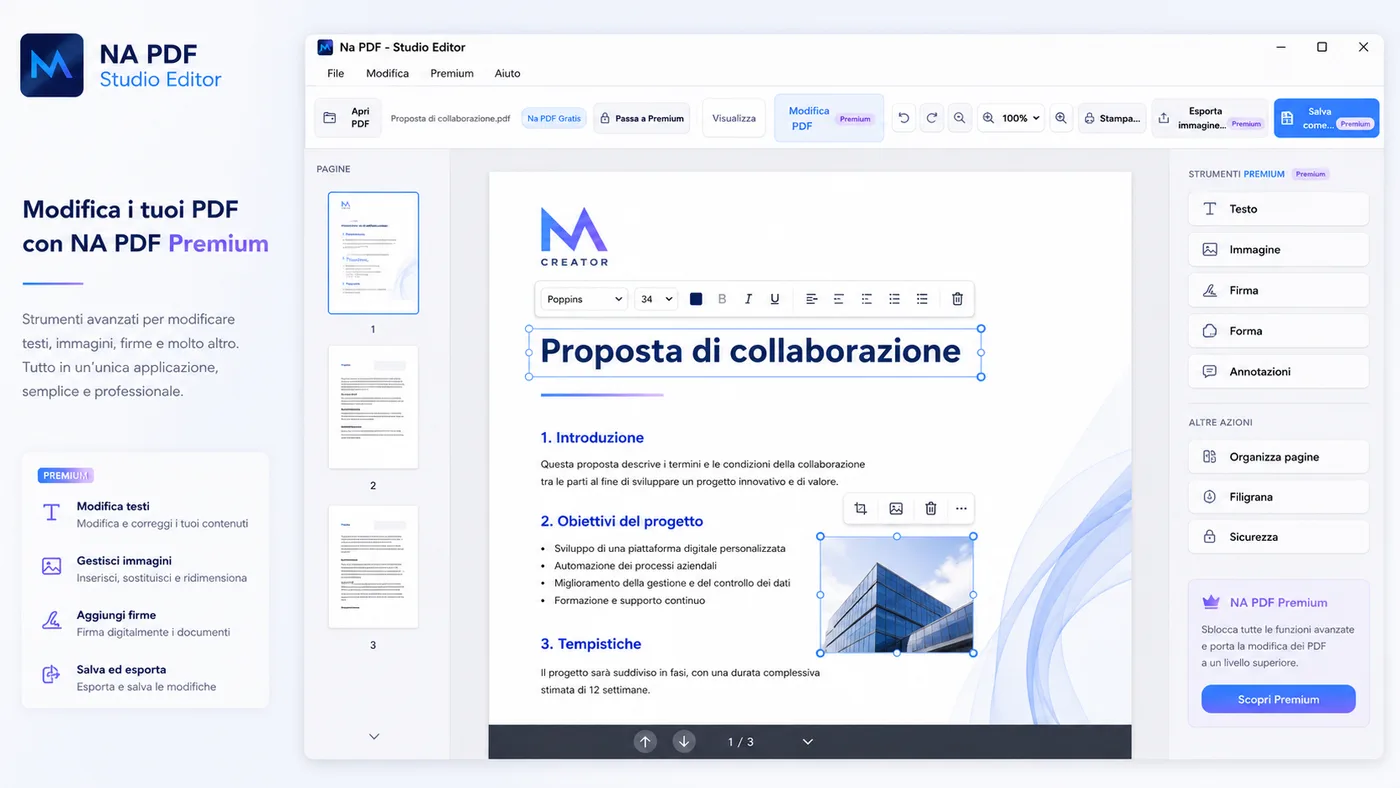Click the 1 / 3 page indicator

click(x=741, y=742)
